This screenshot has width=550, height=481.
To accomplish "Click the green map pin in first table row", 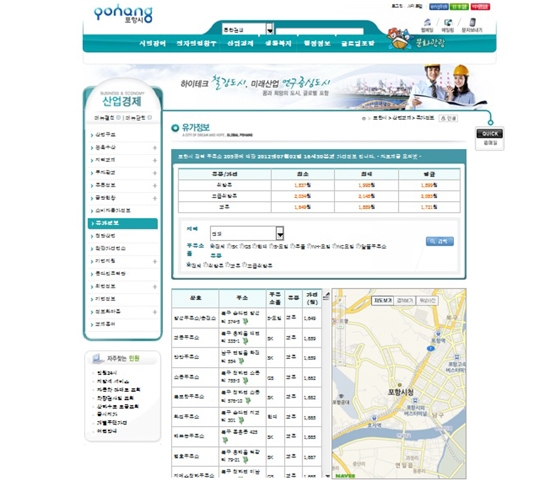I will coord(245,321).
